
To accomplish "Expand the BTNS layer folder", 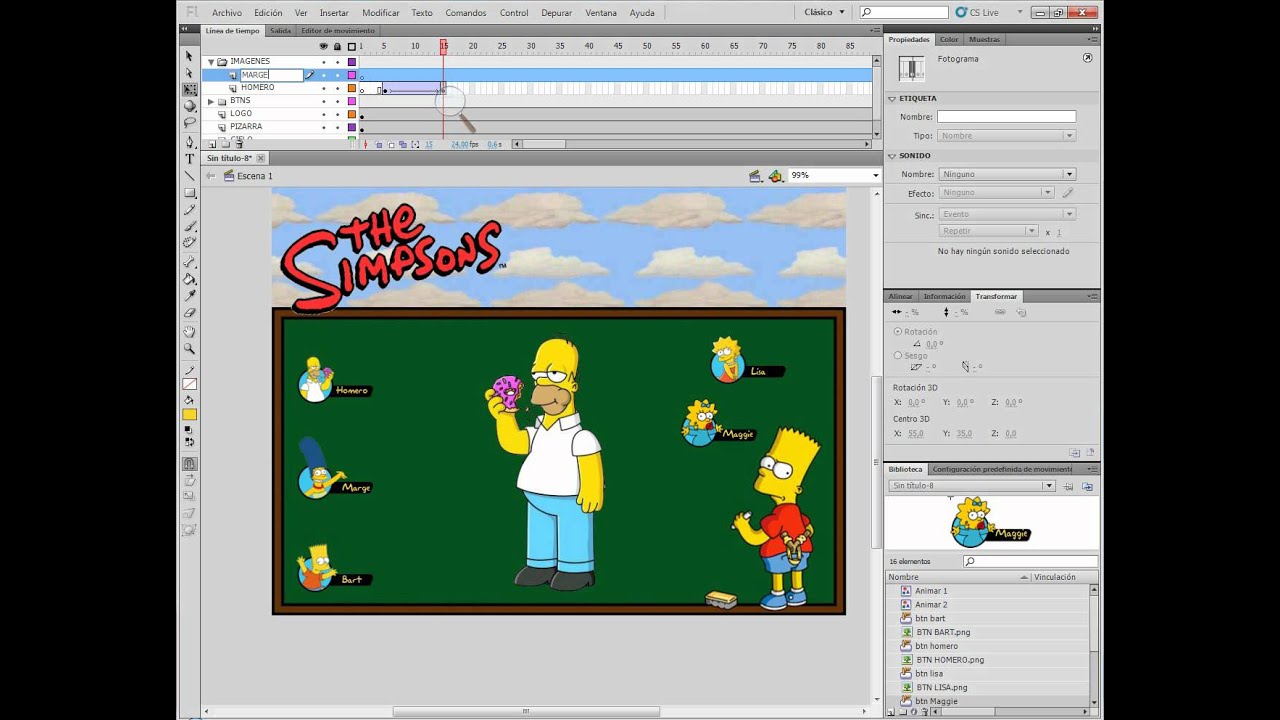I will pyautogui.click(x=211, y=101).
